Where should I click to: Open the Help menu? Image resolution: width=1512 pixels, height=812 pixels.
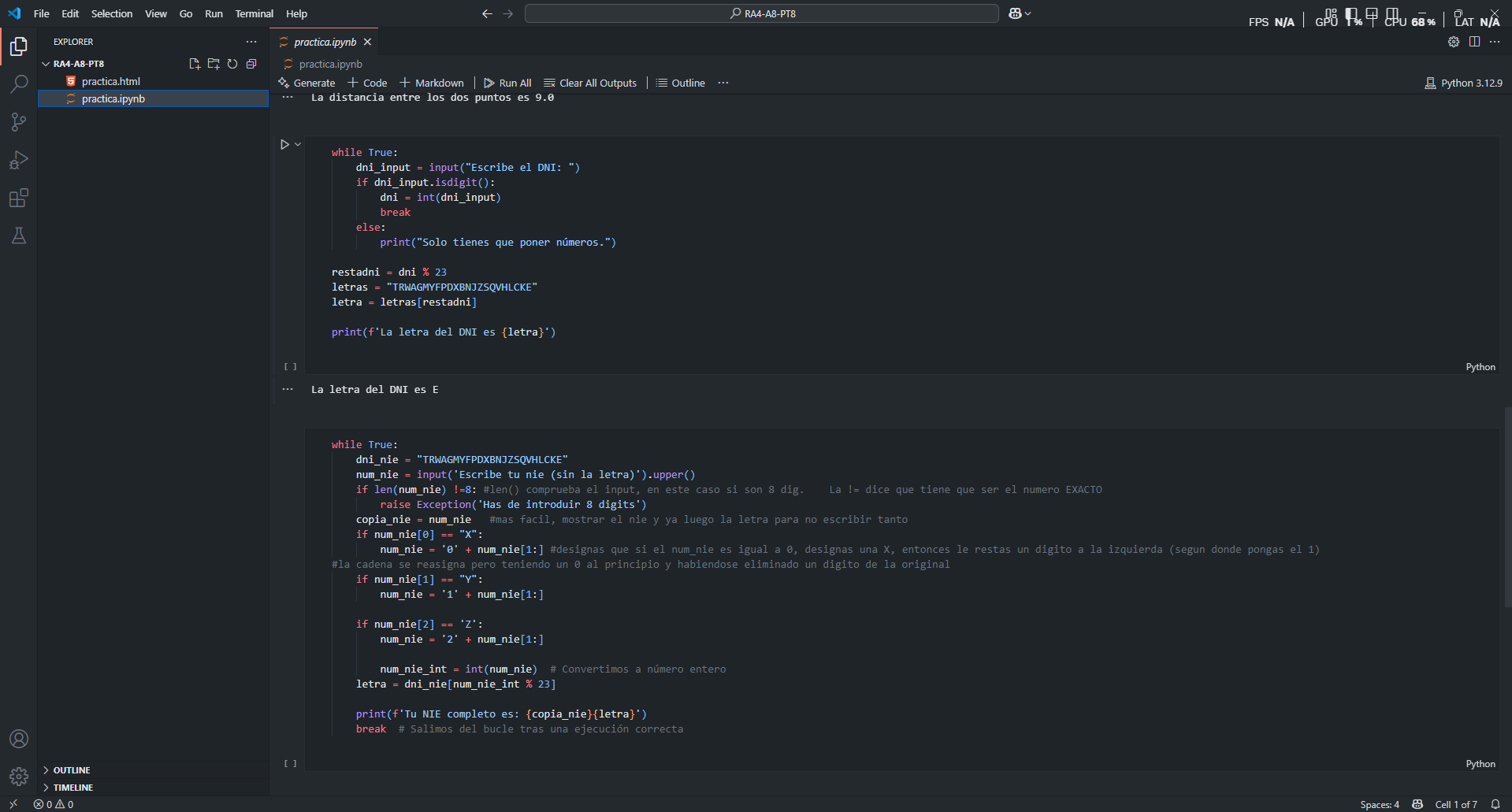coord(296,13)
